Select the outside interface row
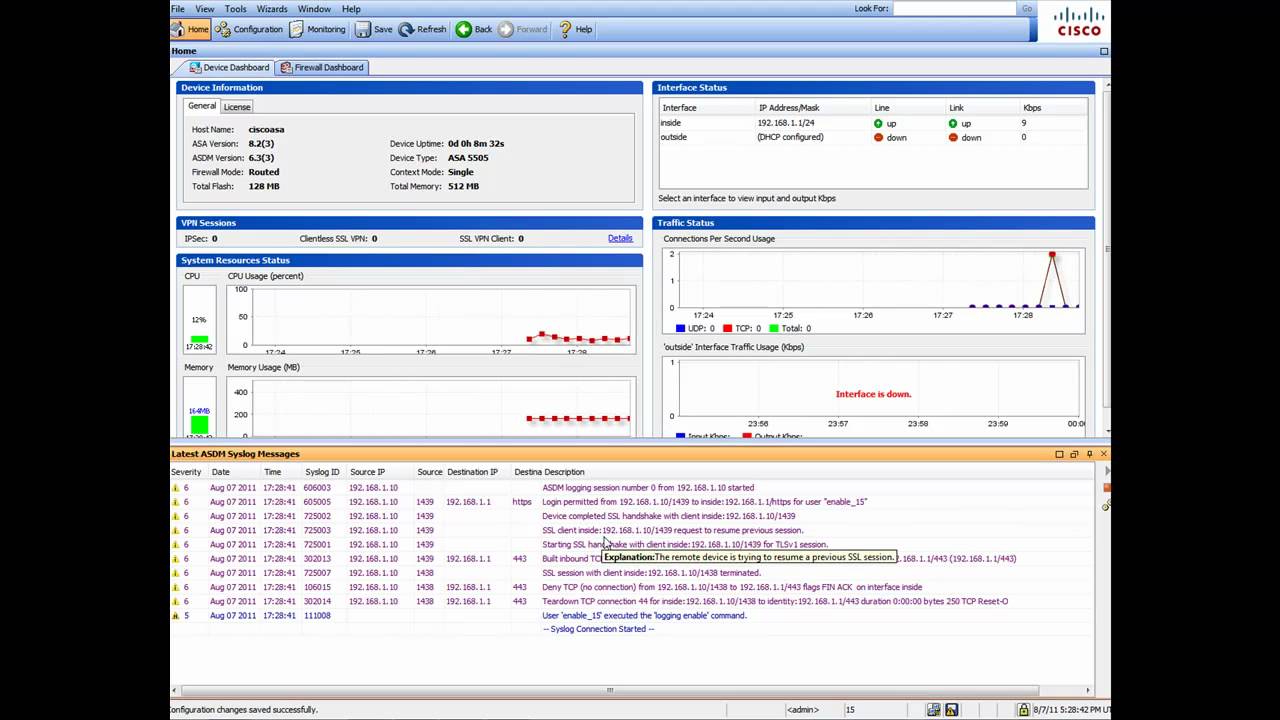This screenshot has width=1280, height=720. pyautogui.click(x=872, y=137)
